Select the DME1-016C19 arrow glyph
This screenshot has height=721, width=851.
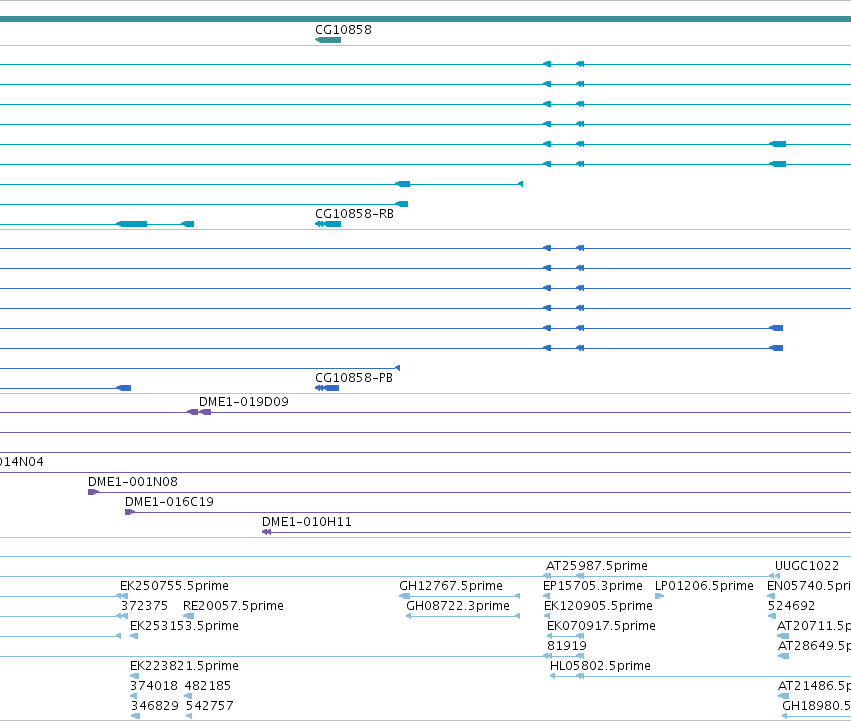pyautogui.click(x=130, y=512)
